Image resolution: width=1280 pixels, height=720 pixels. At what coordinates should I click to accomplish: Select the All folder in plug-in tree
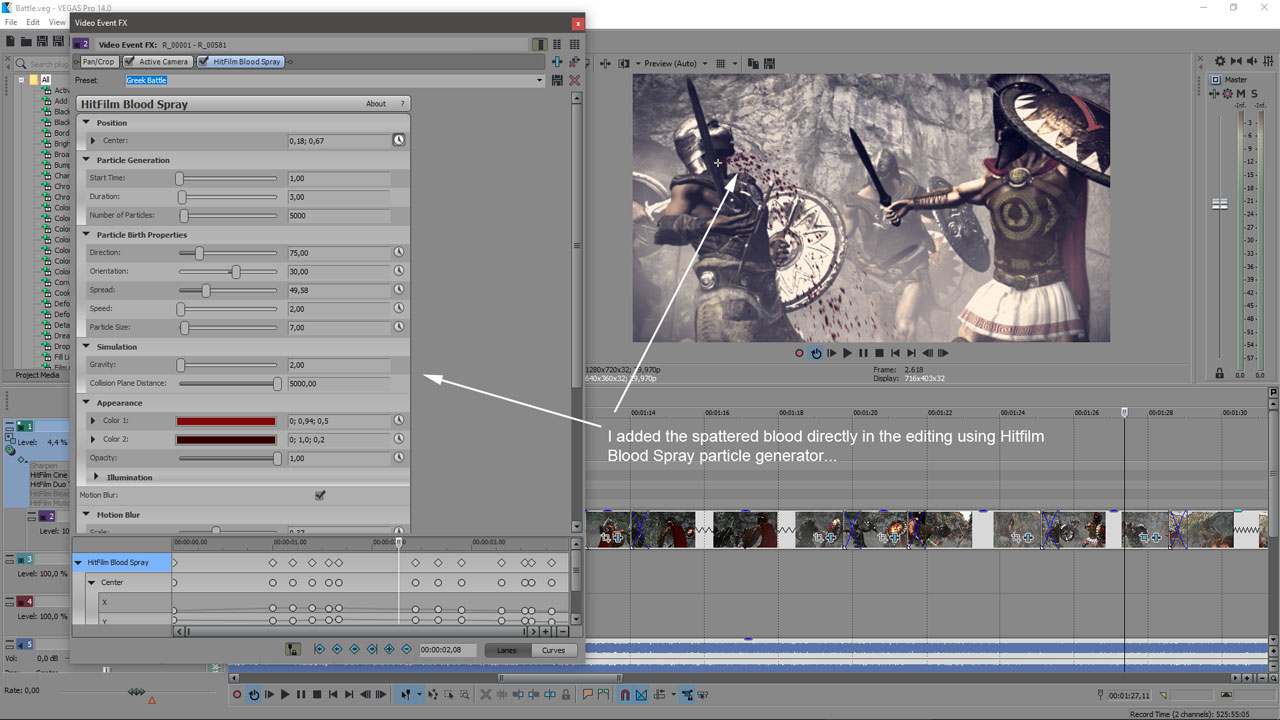pos(46,80)
